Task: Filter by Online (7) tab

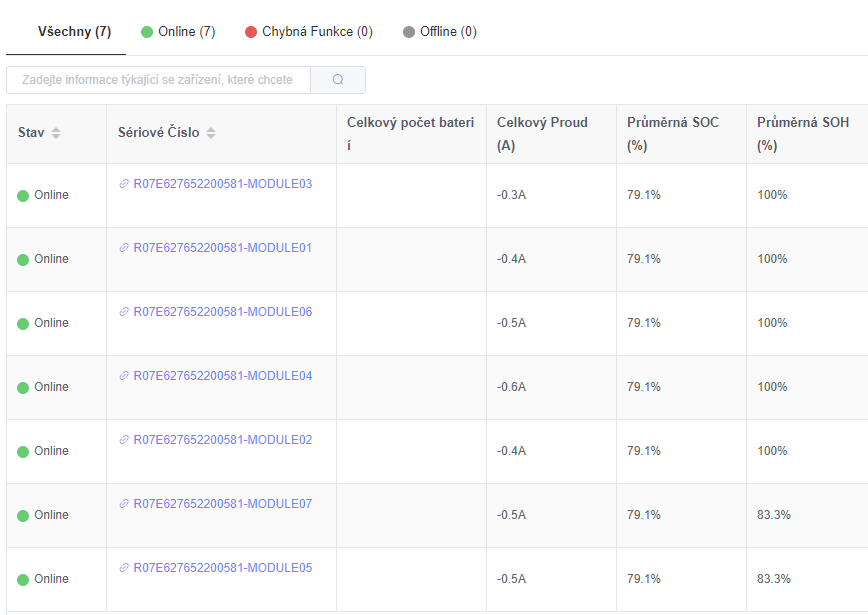Action: point(178,32)
